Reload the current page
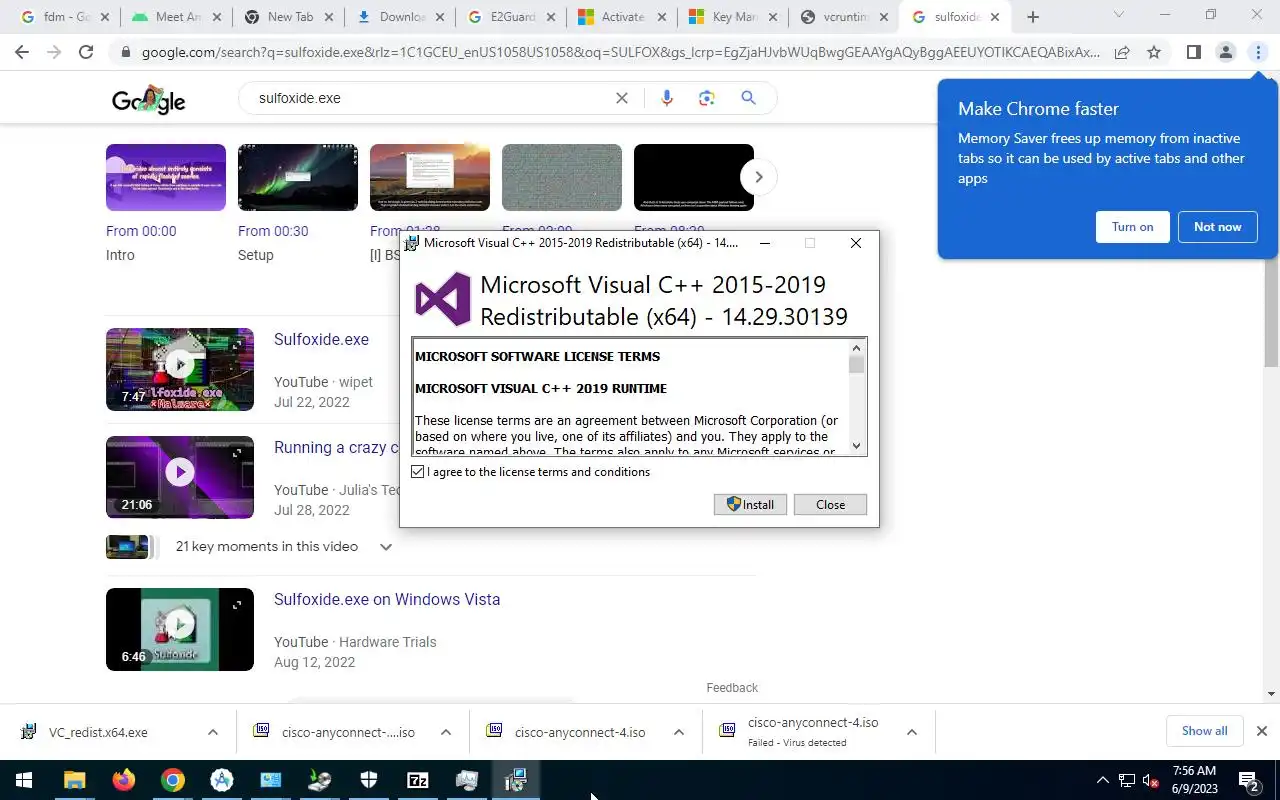This screenshot has width=1280, height=800. (x=86, y=52)
